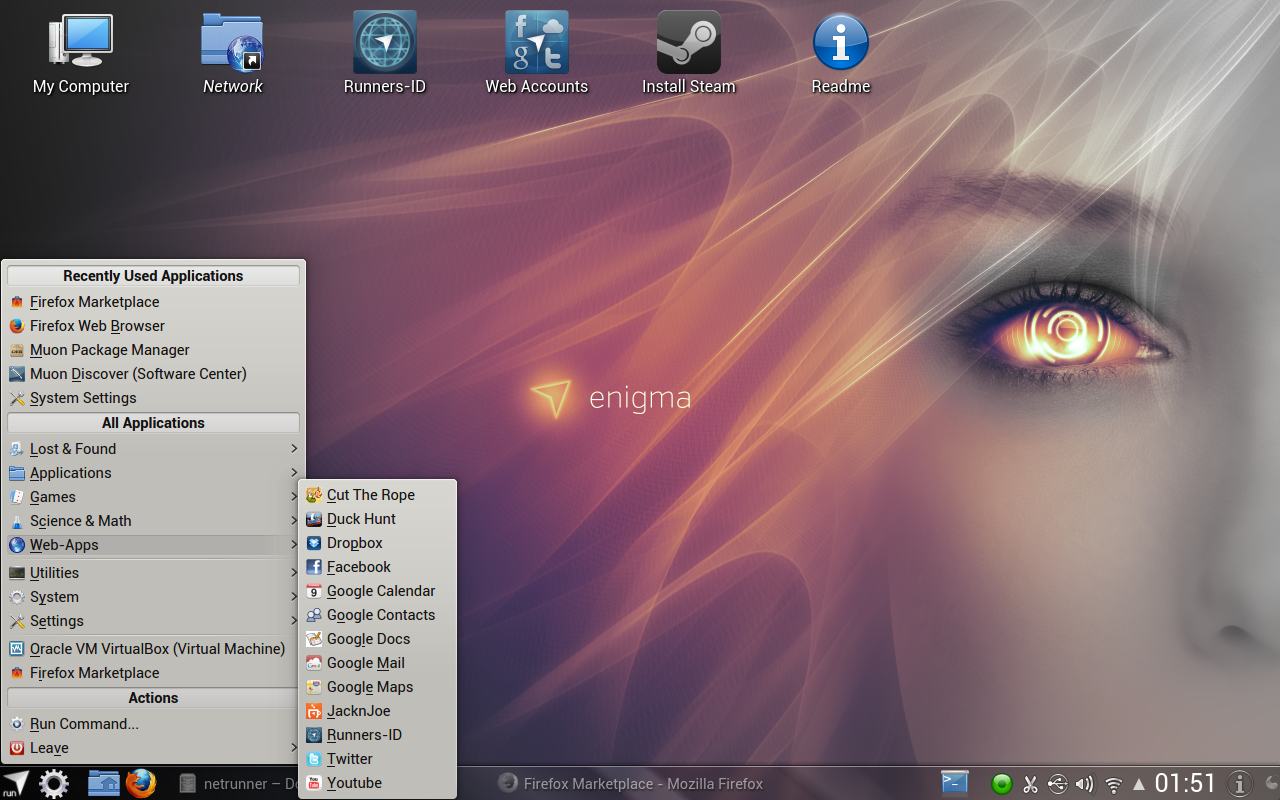Open Facebook from the Web-Apps submenu

tap(378, 567)
